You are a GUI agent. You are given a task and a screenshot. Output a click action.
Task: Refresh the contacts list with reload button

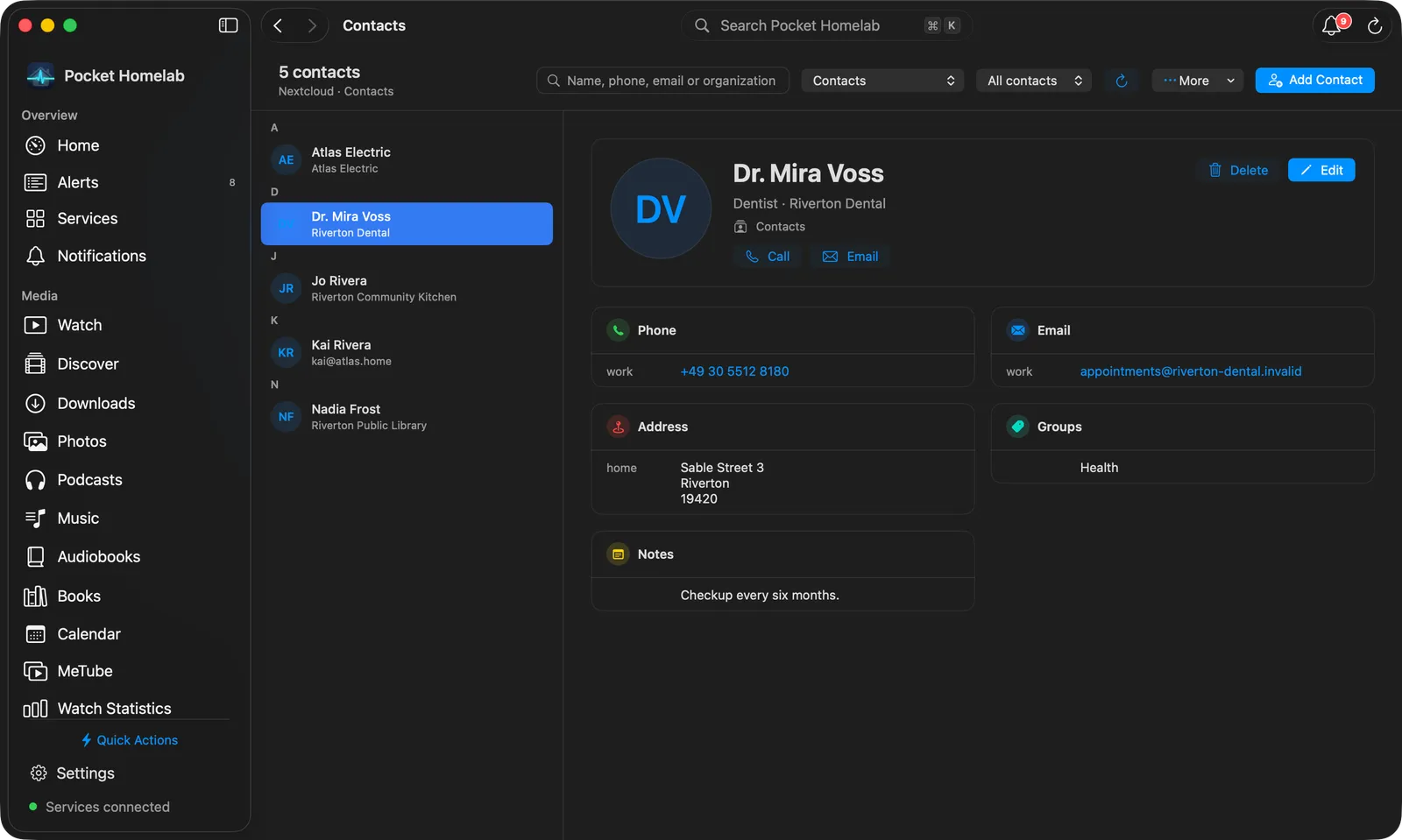tap(1122, 81)
